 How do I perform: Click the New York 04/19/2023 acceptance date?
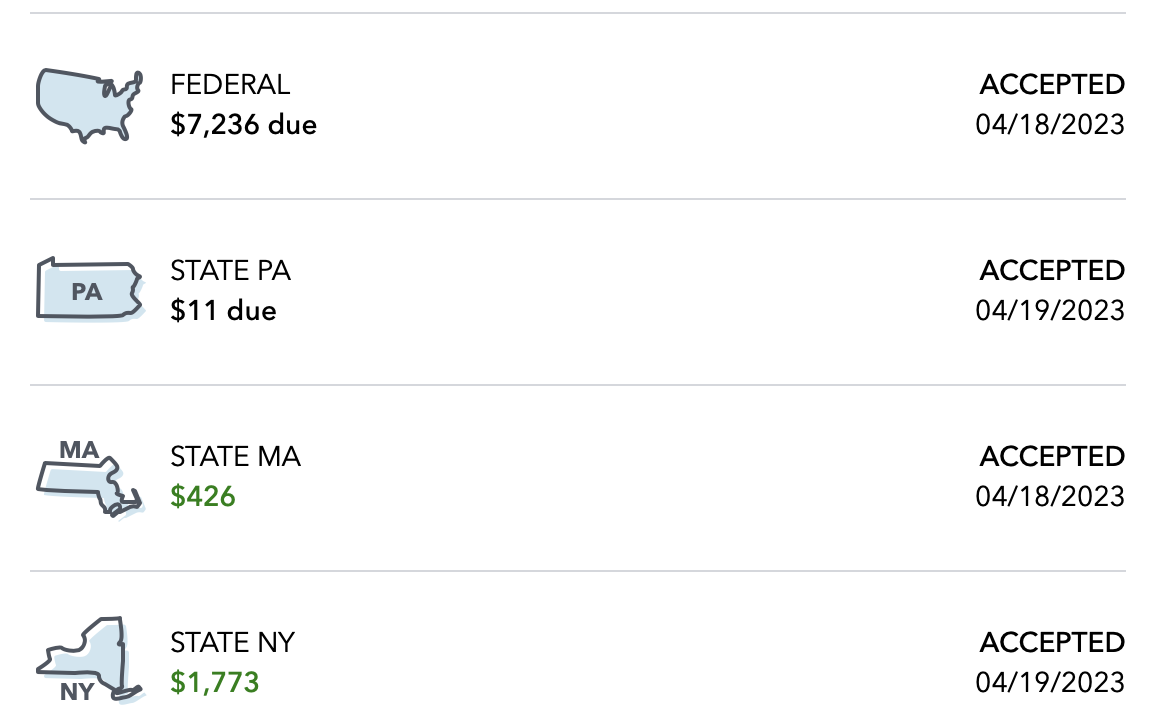[x=1050, y=683]
